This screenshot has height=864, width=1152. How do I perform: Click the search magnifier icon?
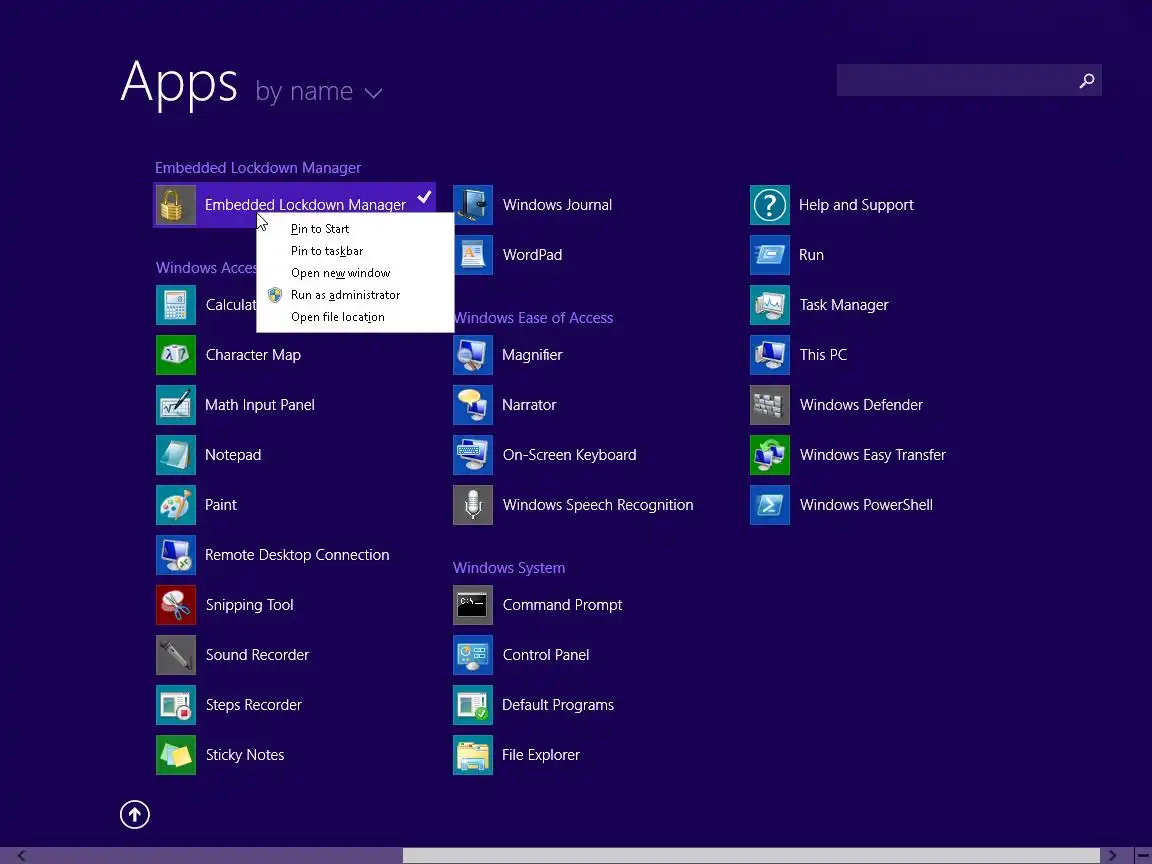click(x=1087, y=81)
